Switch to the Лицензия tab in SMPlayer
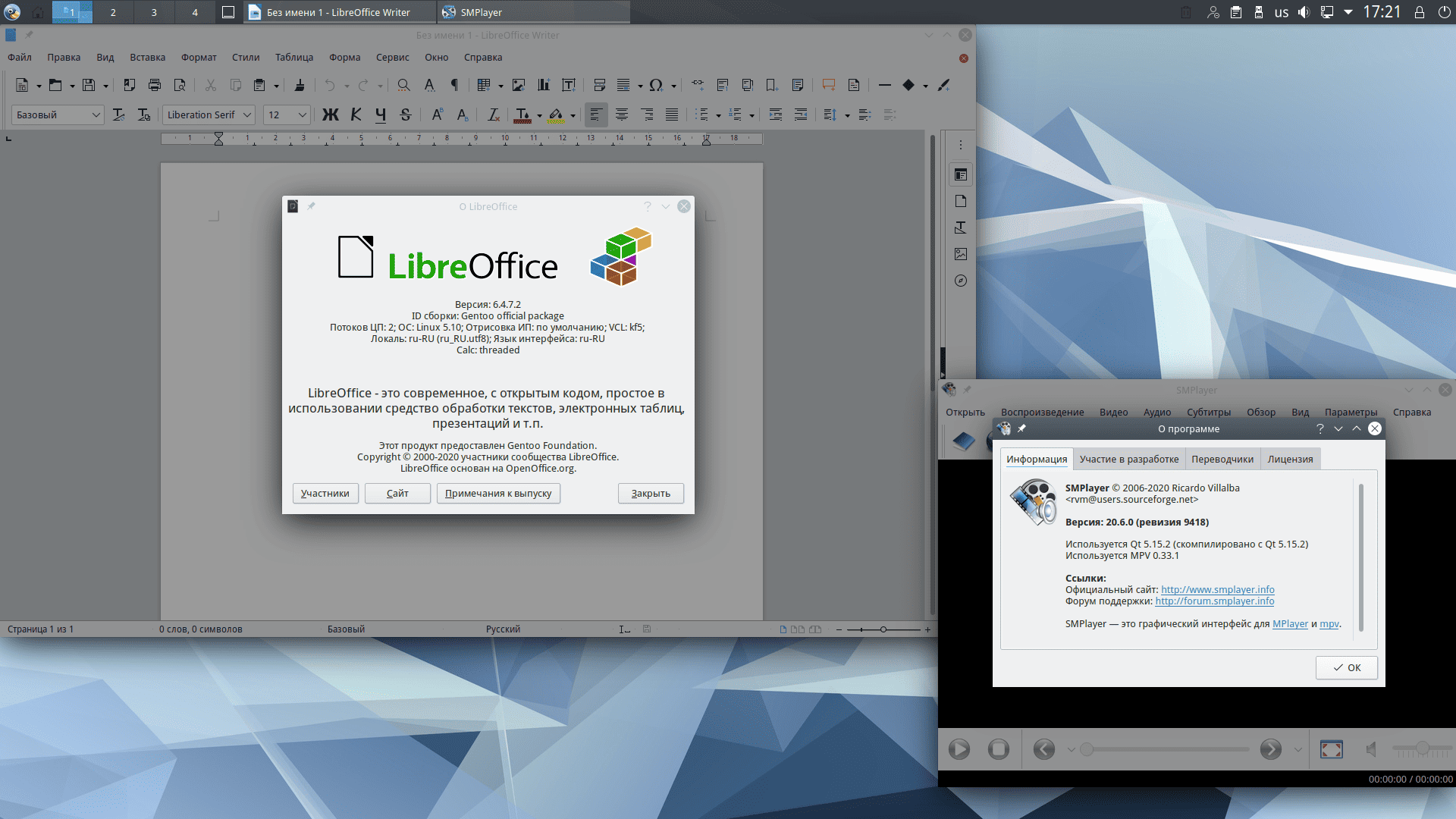The height and width of the screenshot is (819, 1456). tap(1290, 459)
